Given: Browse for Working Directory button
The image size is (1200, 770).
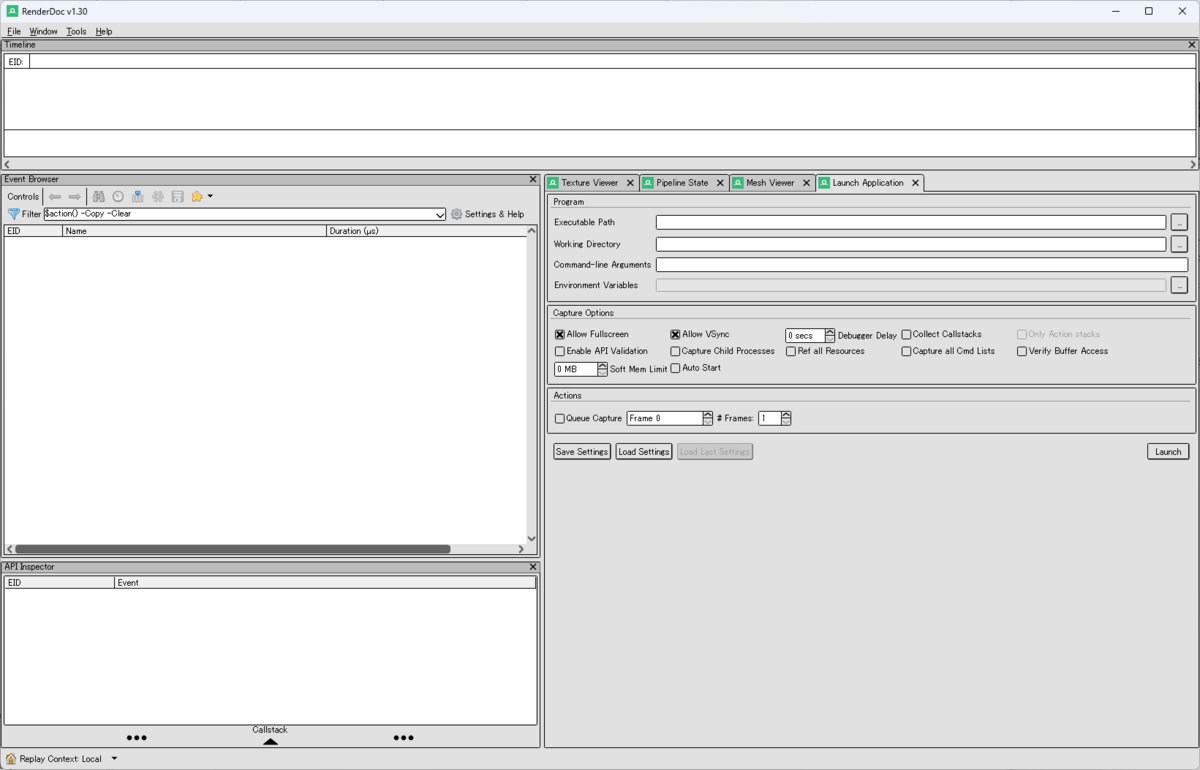Looking at the screenshot, I should [x=1179, y=244].
